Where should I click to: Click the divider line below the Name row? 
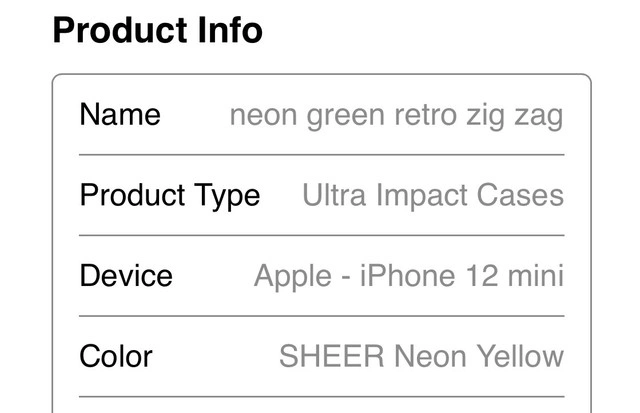[x=321, y=155]
